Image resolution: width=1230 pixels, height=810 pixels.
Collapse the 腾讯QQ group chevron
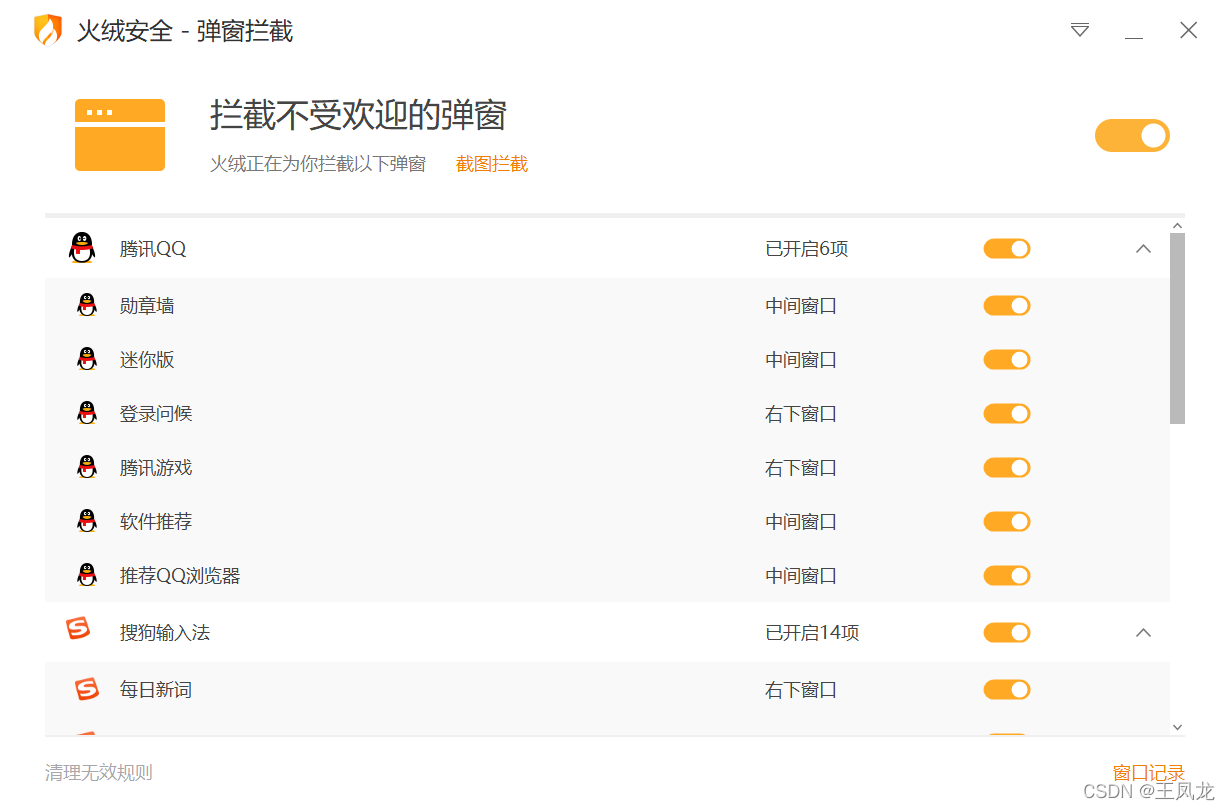point(1144,249)
